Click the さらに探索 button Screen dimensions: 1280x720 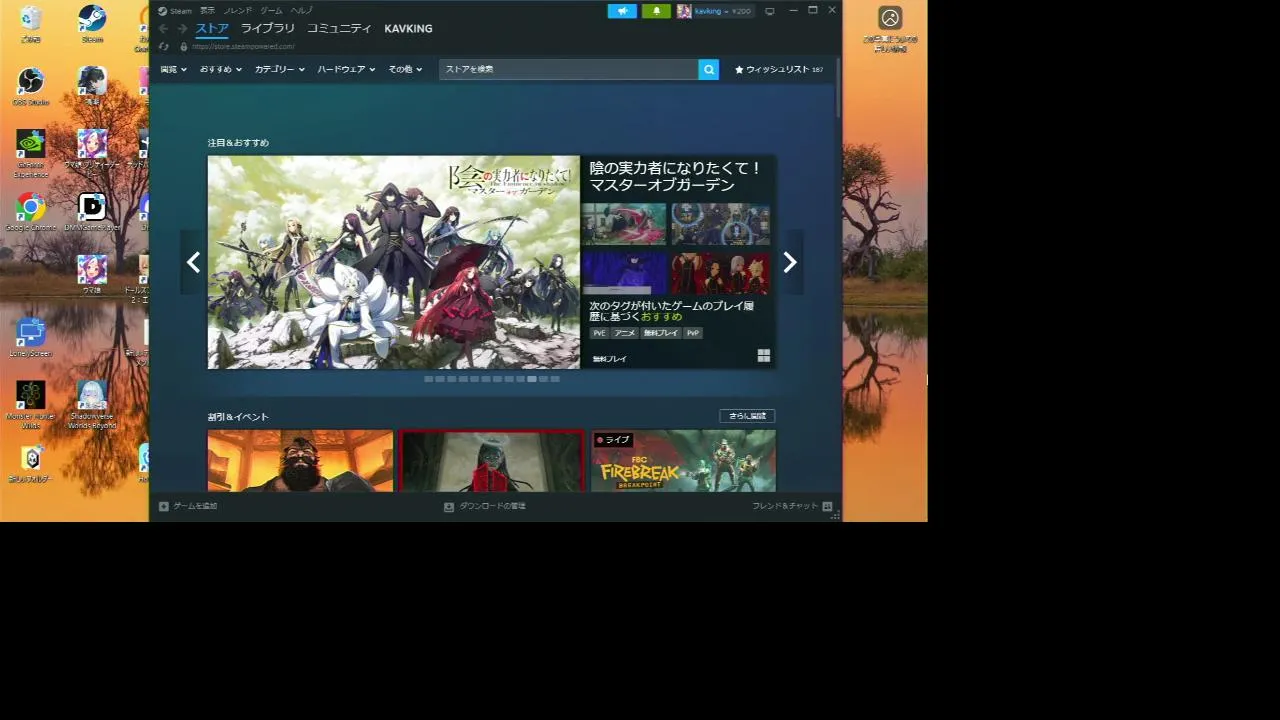(x=747, y=416)
